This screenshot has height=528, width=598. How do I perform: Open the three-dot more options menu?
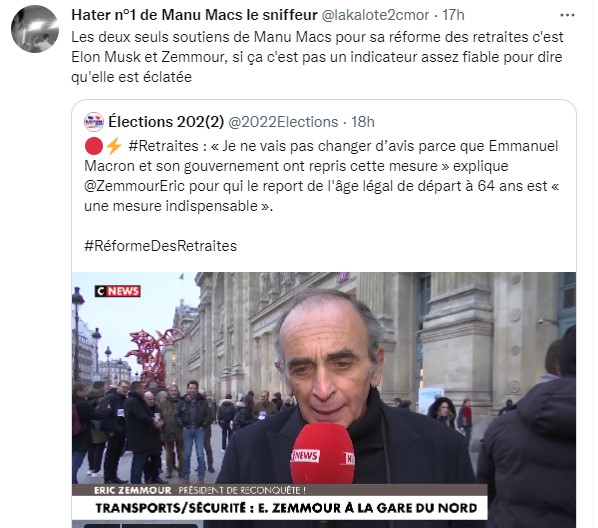567,15
